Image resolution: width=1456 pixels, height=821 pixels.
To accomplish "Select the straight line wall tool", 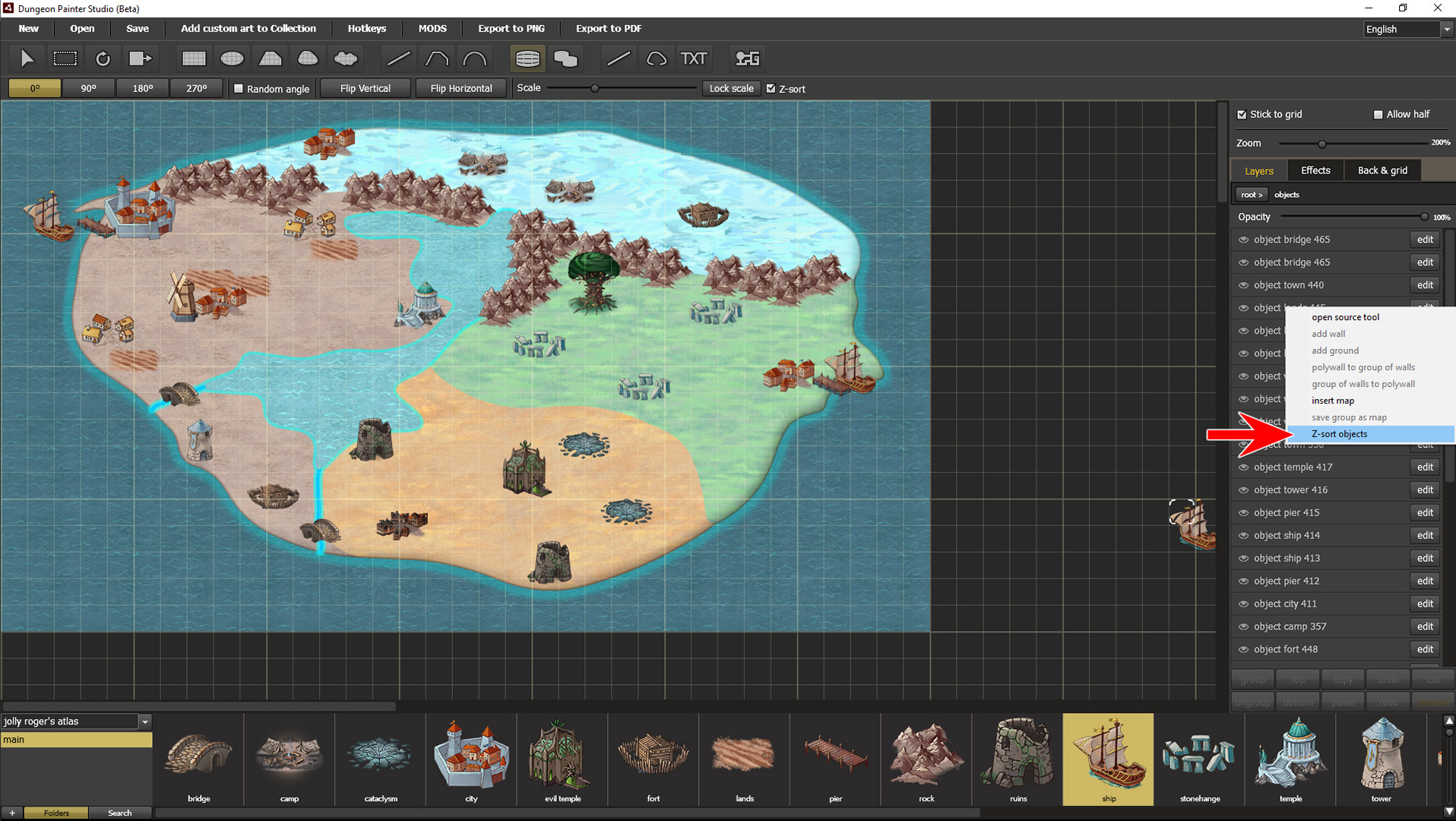I will [x=398, y=59].
